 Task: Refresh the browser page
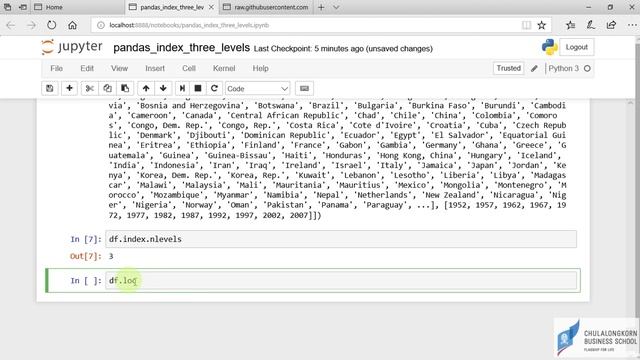pos(51,25)
